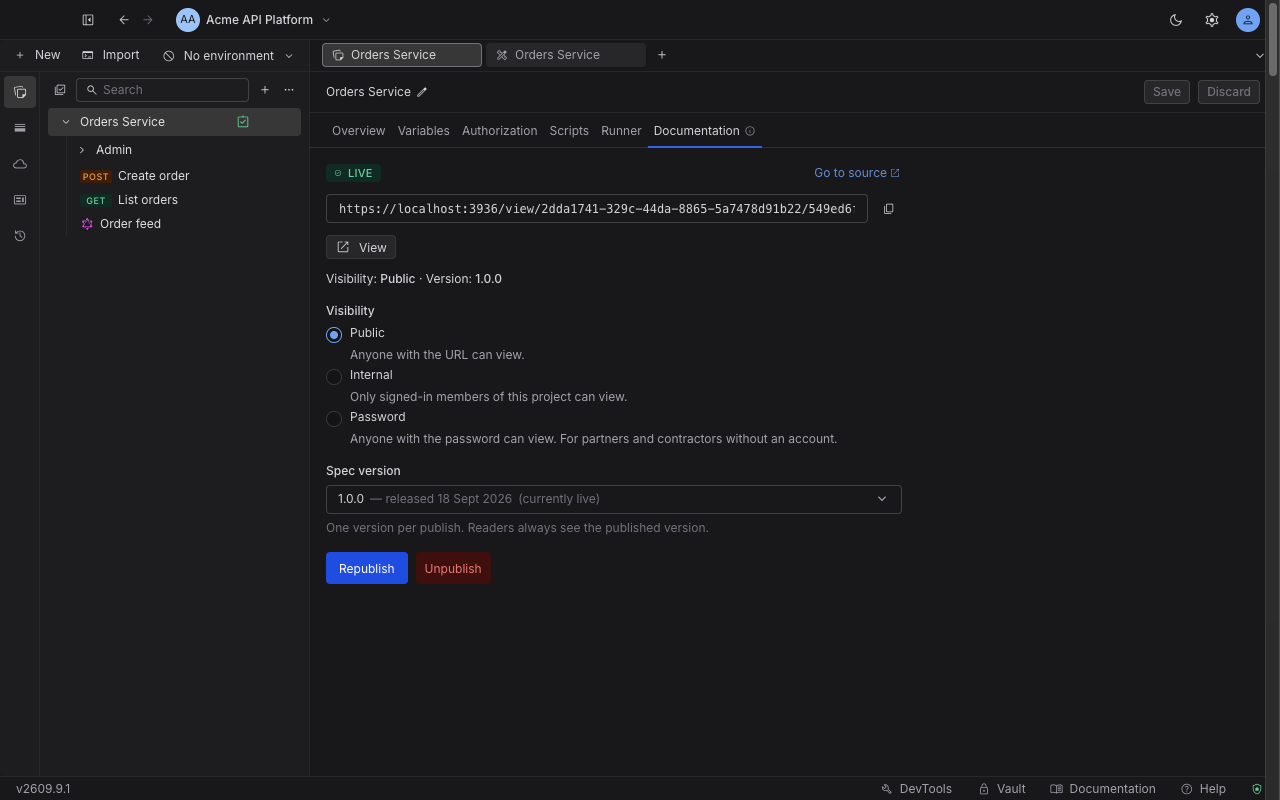Click the Documentation tab info icon
The width and height of the screenshot is (1280, 800).
coord(750,131)
